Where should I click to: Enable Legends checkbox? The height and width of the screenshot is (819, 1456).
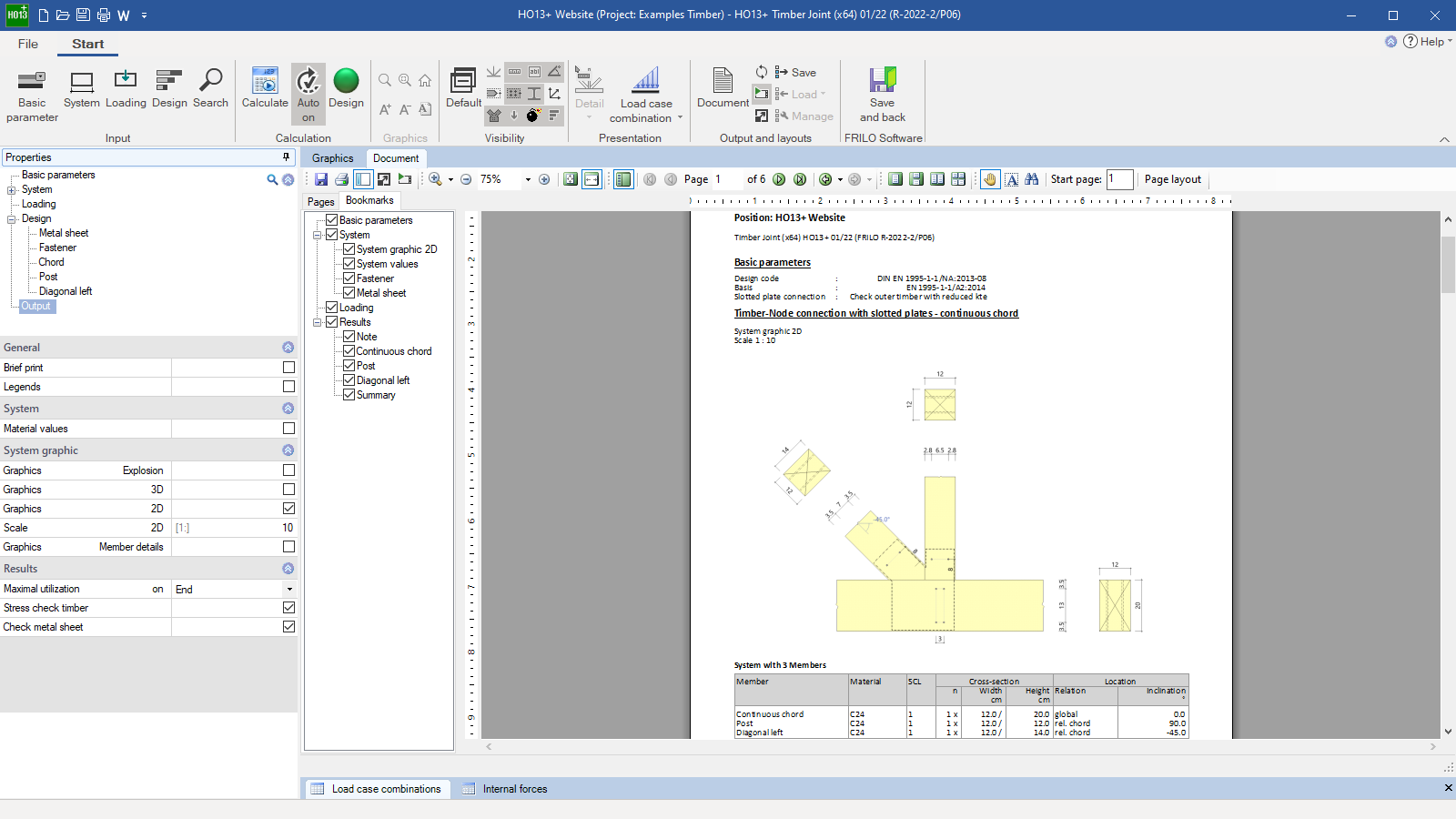tap(288, 387)
